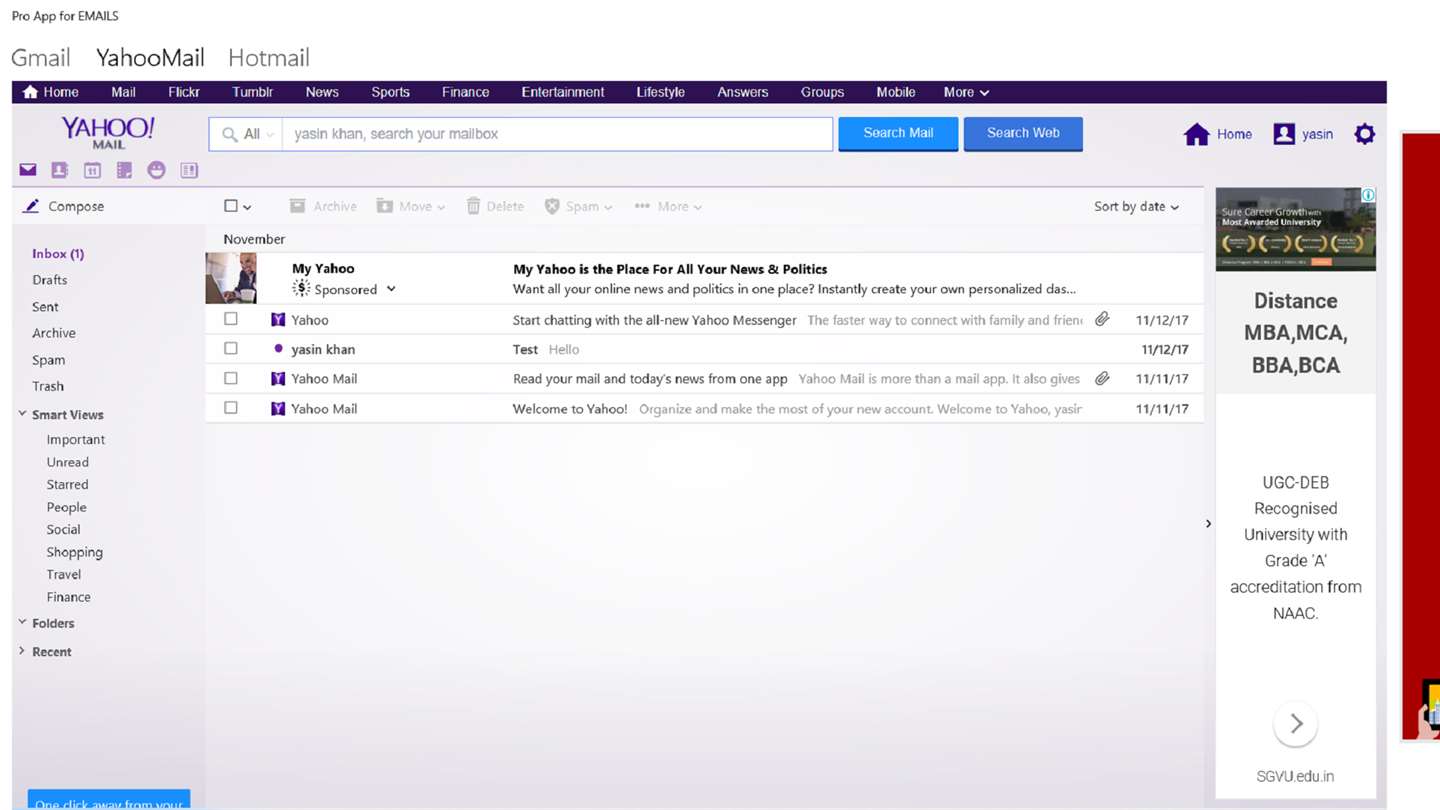The image size is (1440, 810).
Task: Open the Spam dropdown
Action: (x=578, y=206)
